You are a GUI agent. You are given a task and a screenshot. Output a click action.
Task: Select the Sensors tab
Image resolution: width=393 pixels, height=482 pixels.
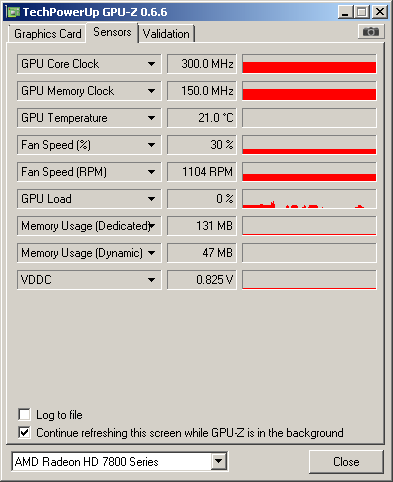[112, 32]
